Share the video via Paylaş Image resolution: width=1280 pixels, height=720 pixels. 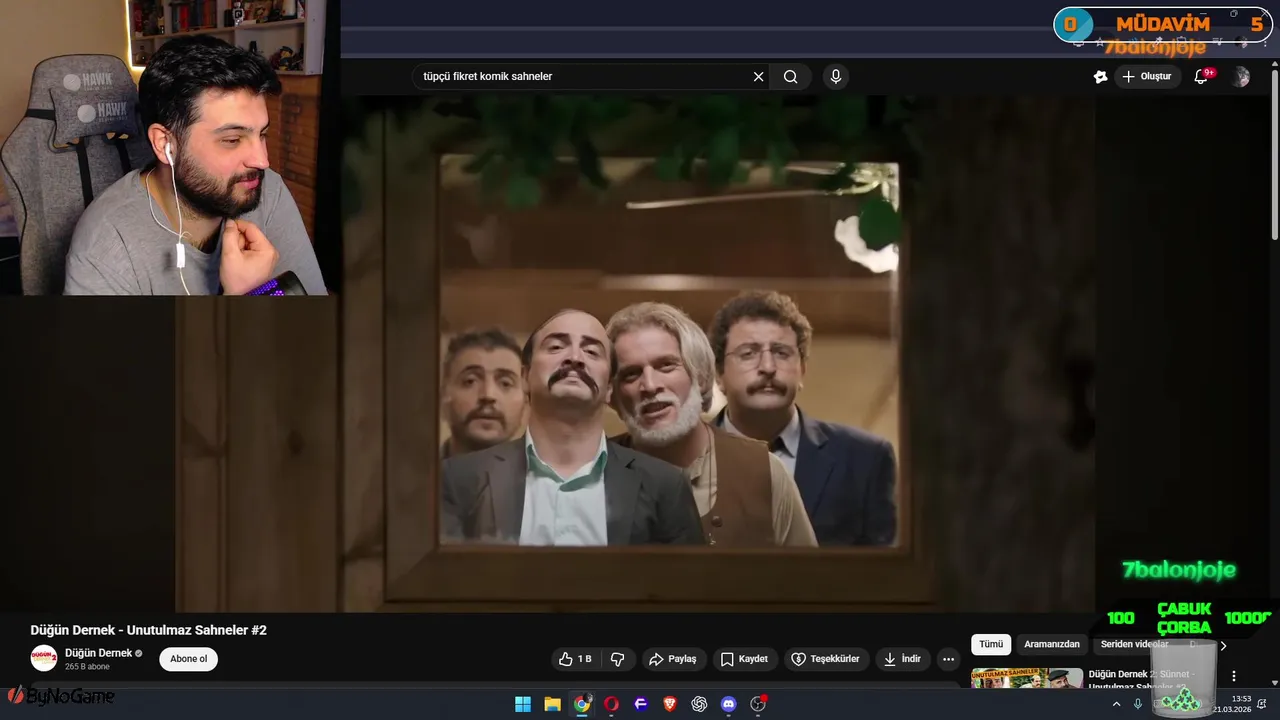(673, 659)
